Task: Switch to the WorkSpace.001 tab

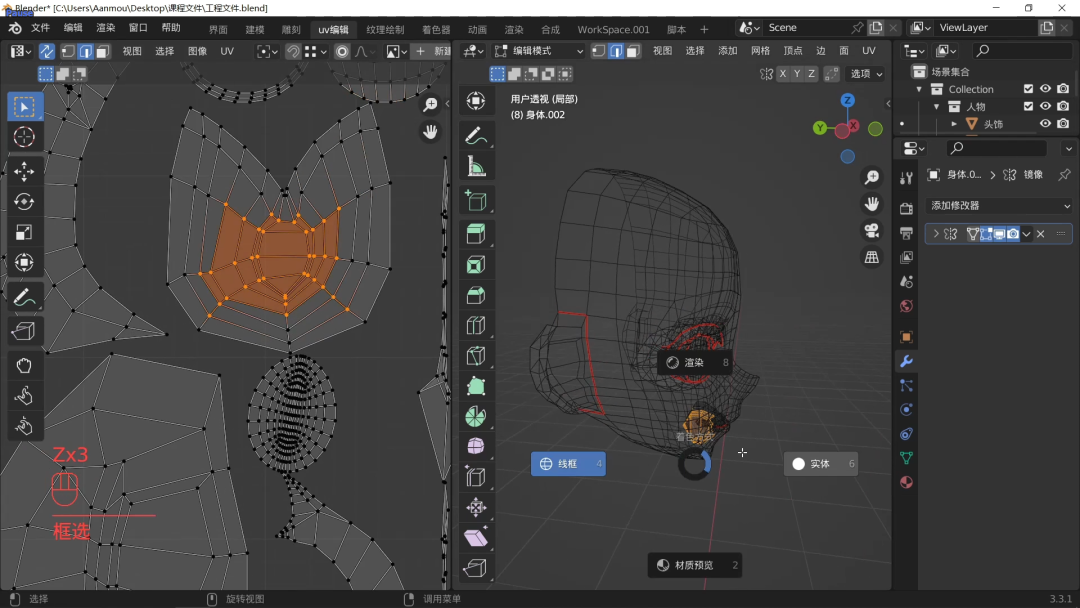Action: 613,30
